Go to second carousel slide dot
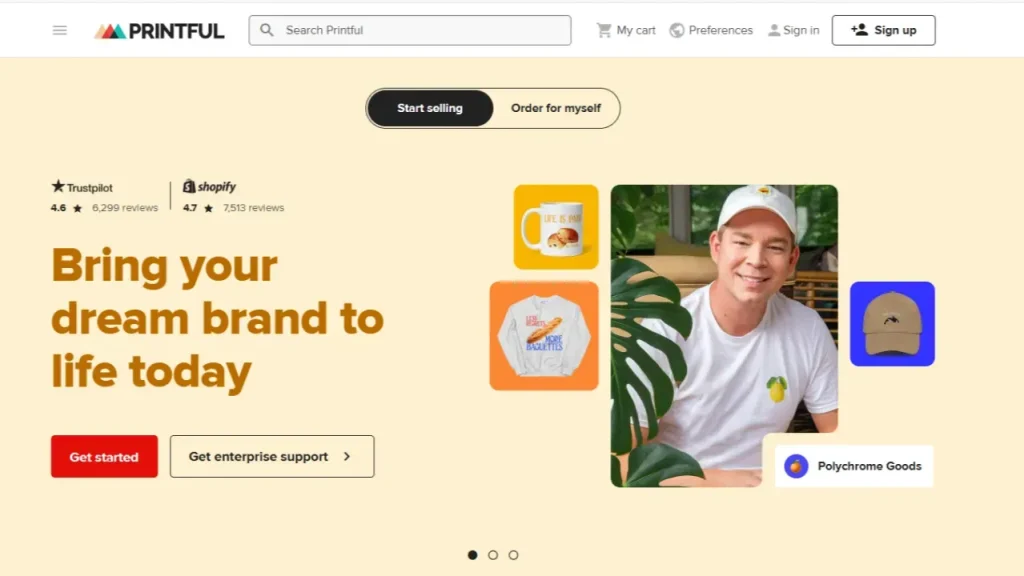 (x=493, y=555)
